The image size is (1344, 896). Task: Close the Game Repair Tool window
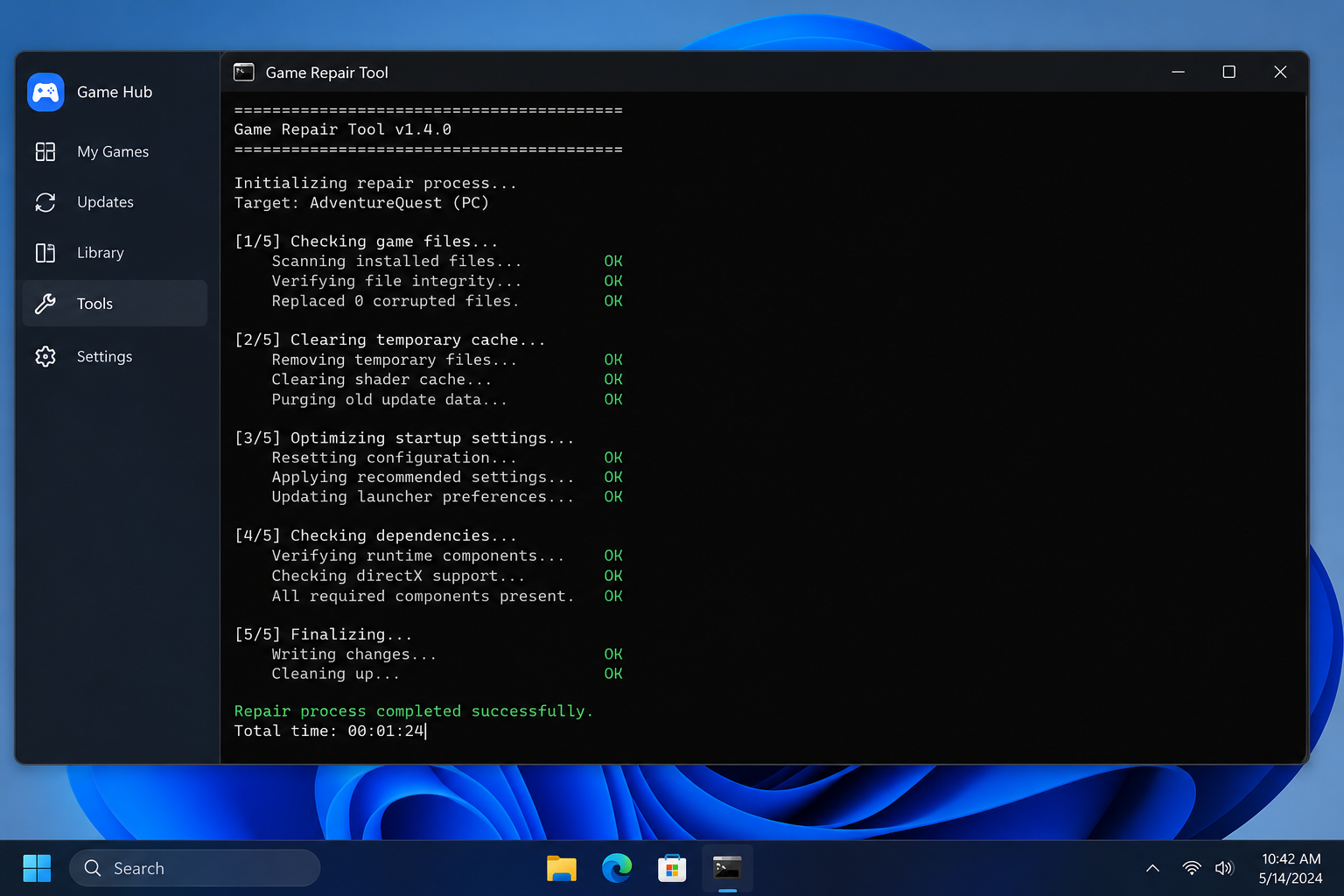pos(1280,72)
